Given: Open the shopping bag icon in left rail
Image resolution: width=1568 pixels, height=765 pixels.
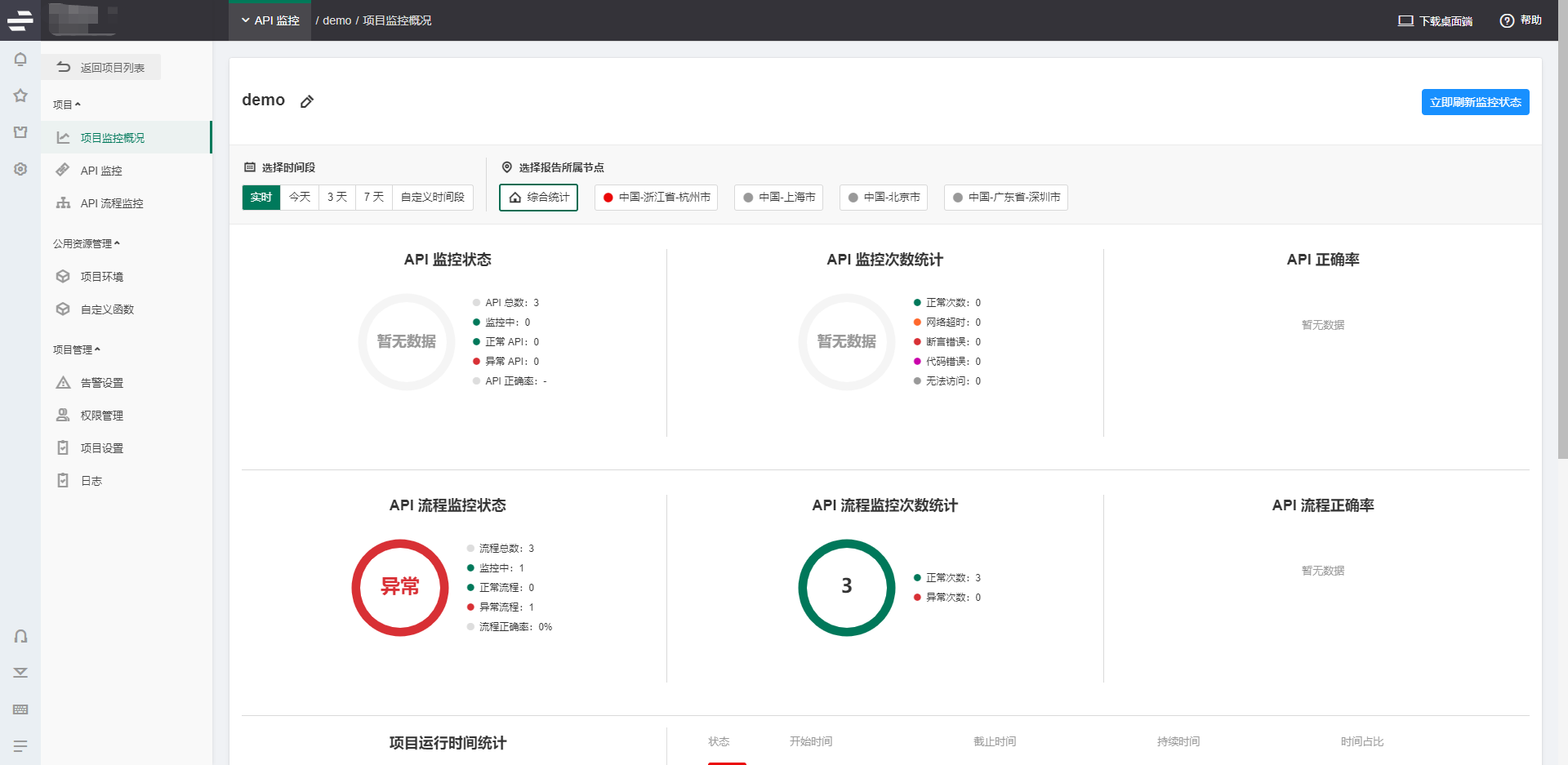Looking at the screenshot, I should coord(20,132).
